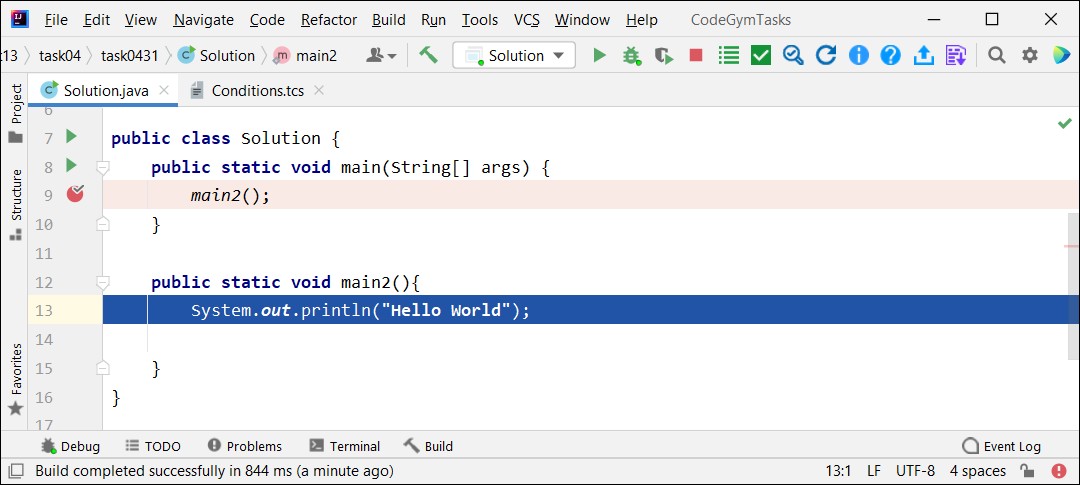Change 4 spaces indent setting
This screenshot has height=485, width=1080.
(x=977, y=471)
